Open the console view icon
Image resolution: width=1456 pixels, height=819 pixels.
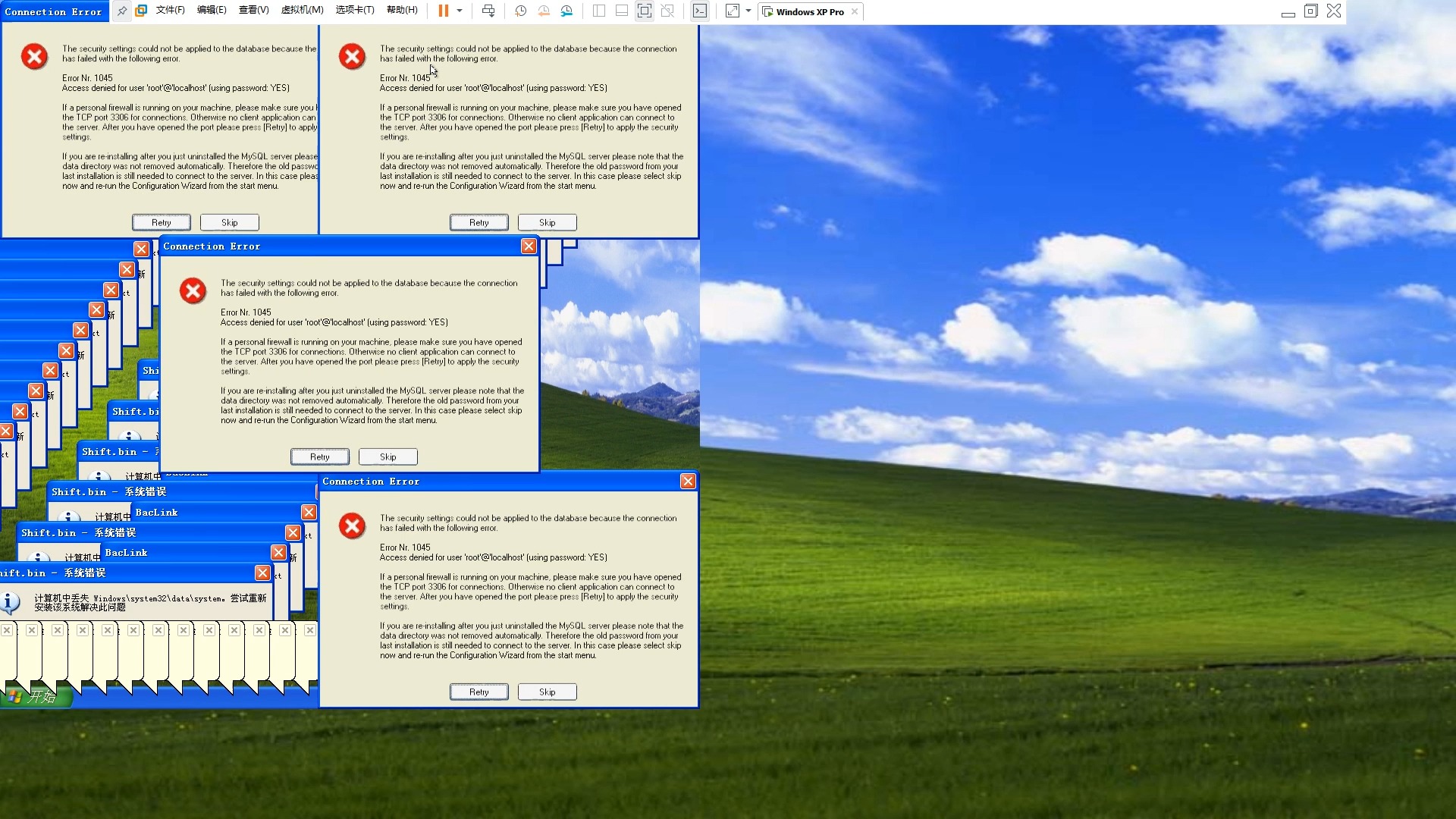coord(700,11)
